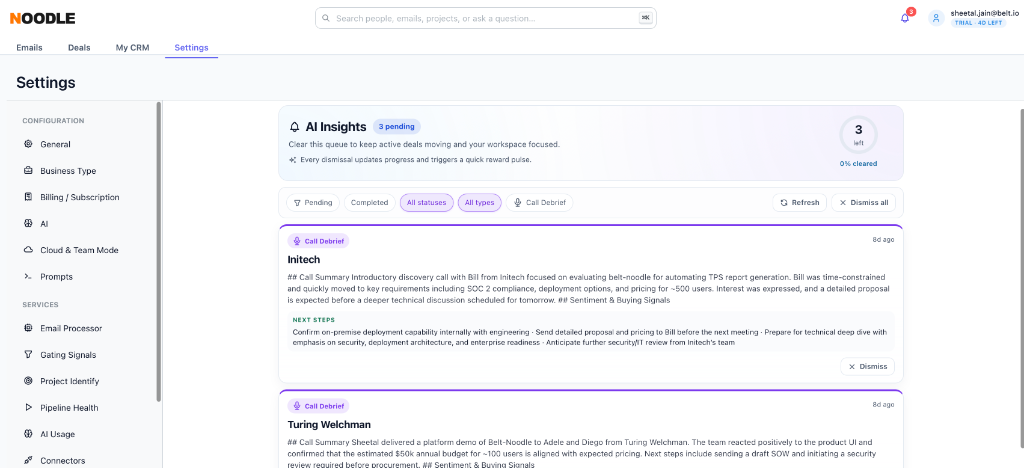Open General settings in sidebar
The image size is (1024, 468).
55,144
